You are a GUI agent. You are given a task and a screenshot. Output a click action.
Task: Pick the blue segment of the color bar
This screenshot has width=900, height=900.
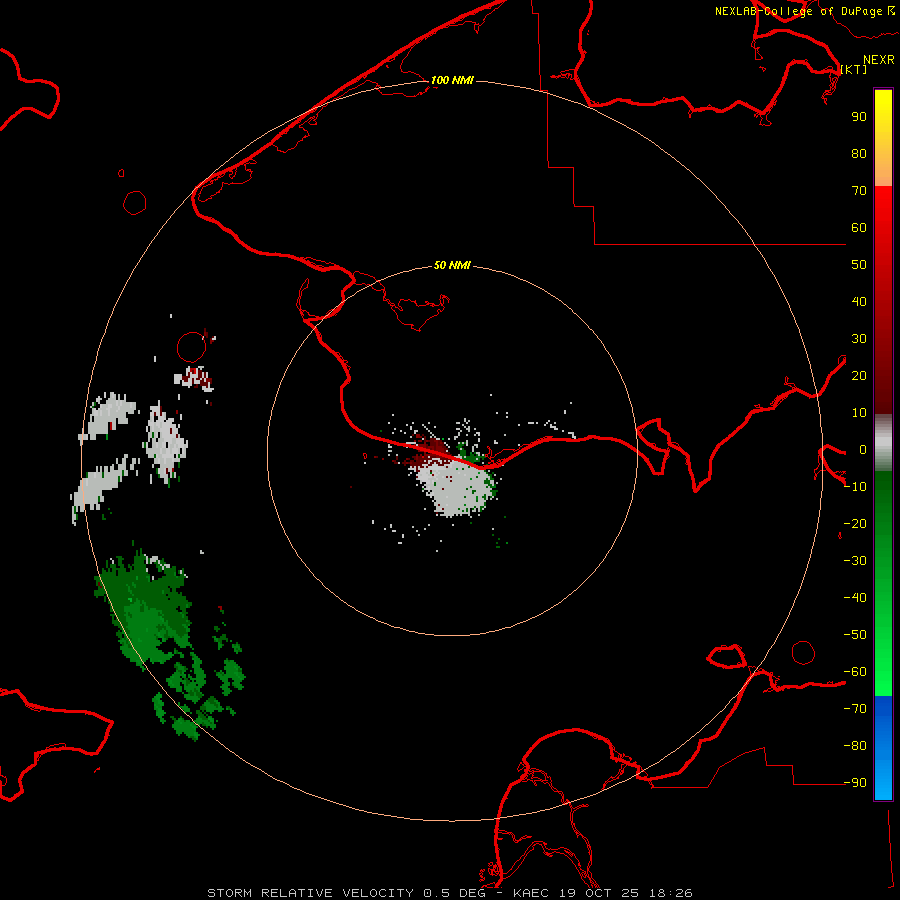tap(883, 748)
